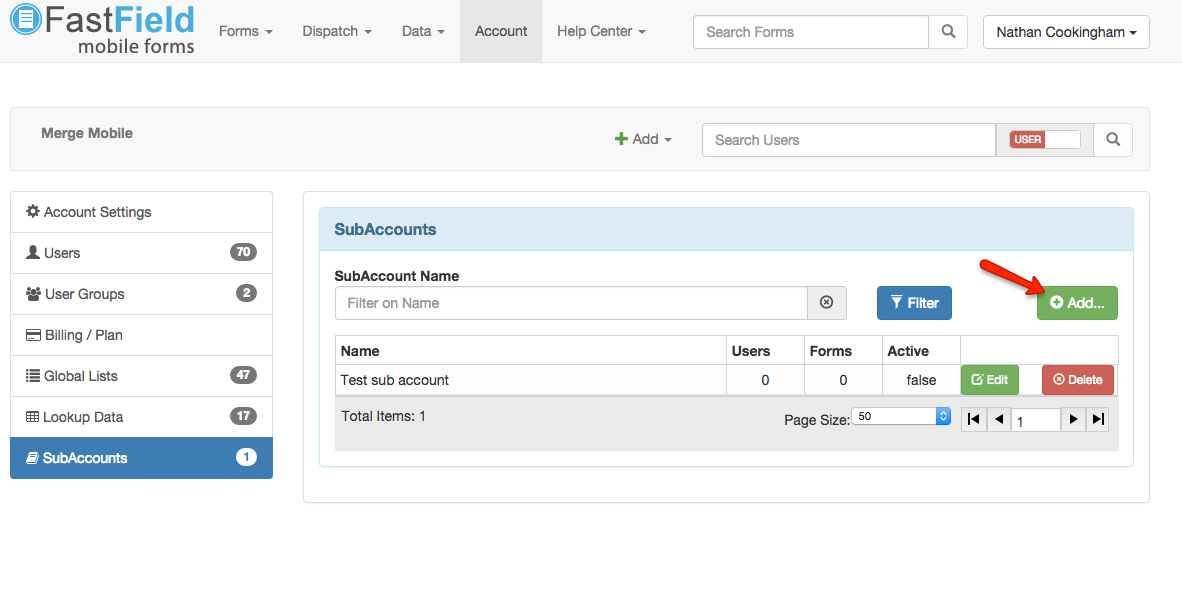1182x597 pixels.
Task: Open the Help Center menu
Action: pos(601,31)
